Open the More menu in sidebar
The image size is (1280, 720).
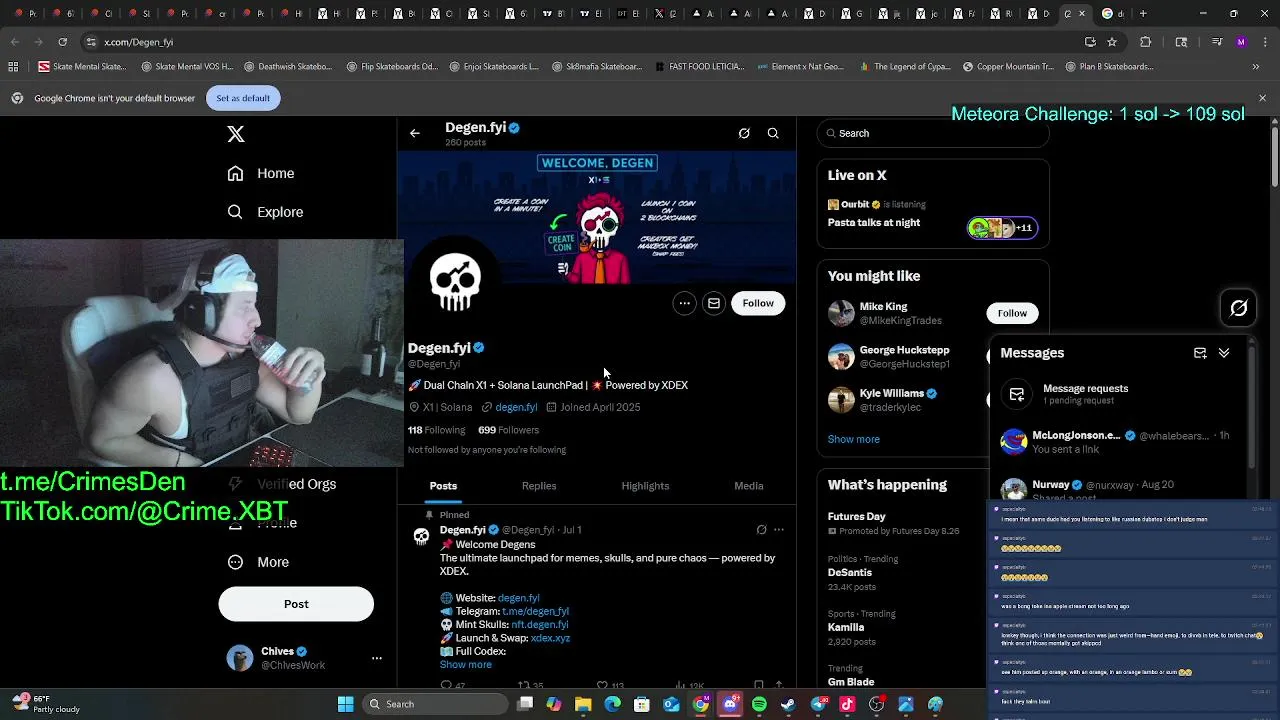[x=258, y=562]
